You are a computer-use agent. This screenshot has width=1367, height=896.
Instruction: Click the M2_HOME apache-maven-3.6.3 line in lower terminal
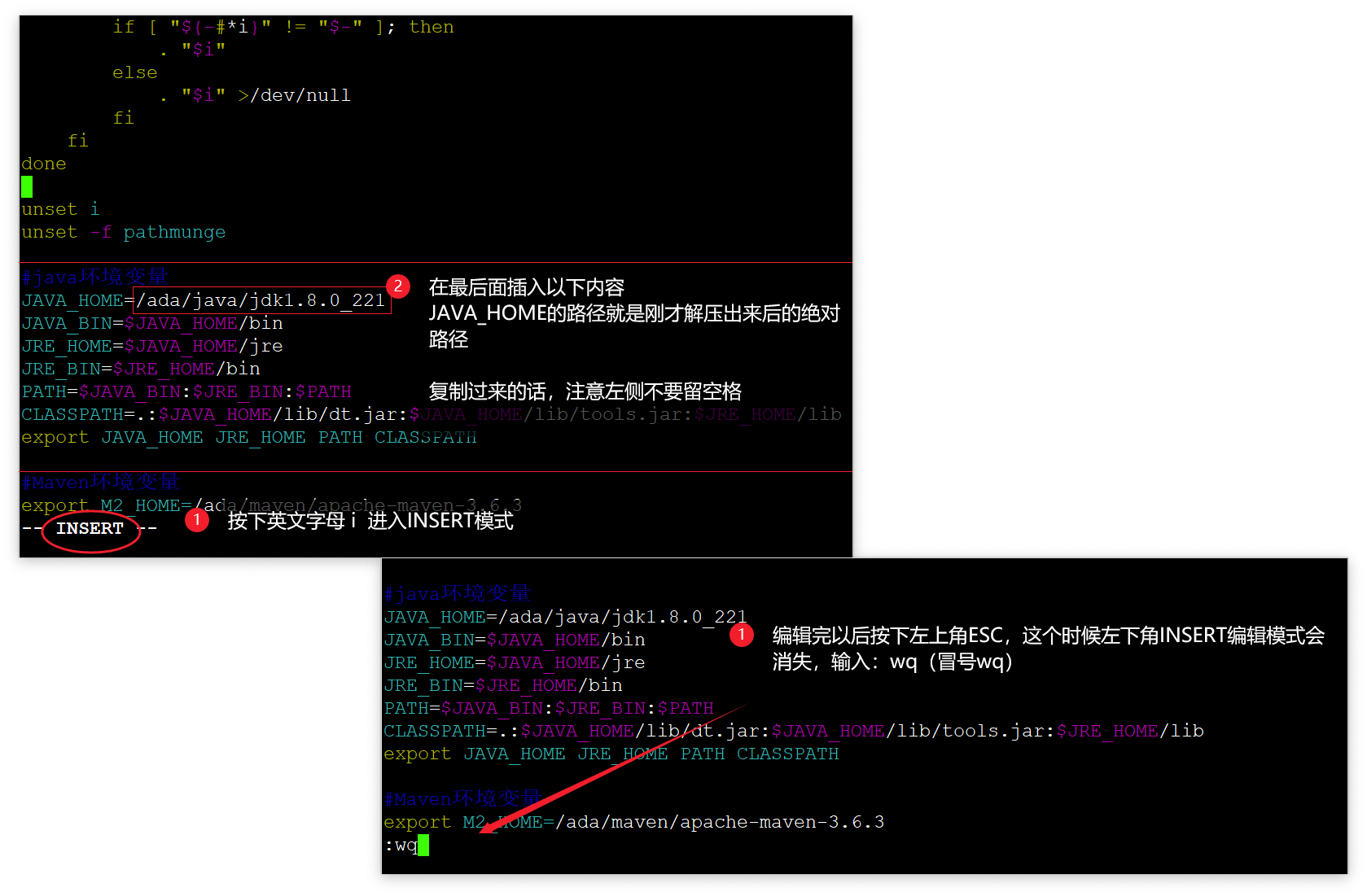[633, 822]
